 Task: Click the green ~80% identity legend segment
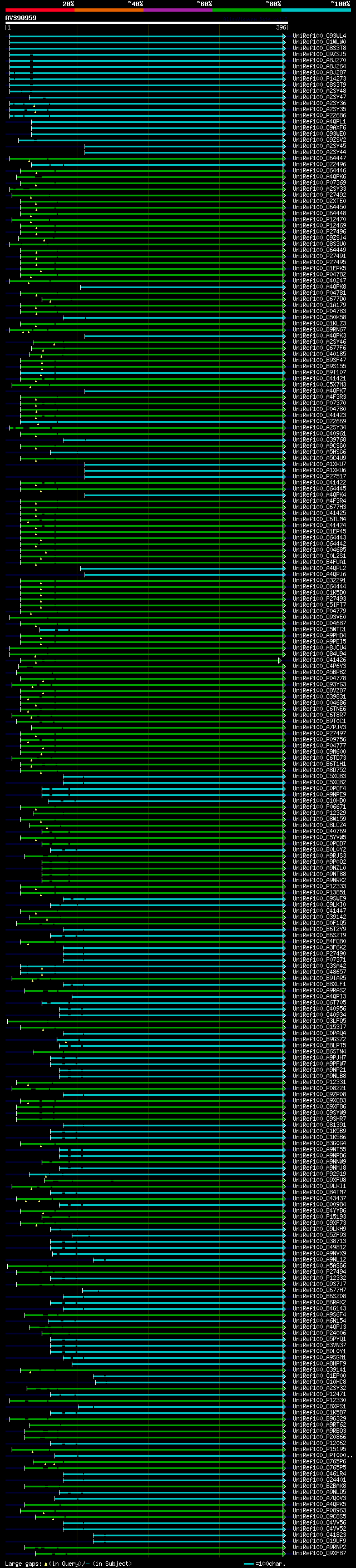(x=247, y=10)
